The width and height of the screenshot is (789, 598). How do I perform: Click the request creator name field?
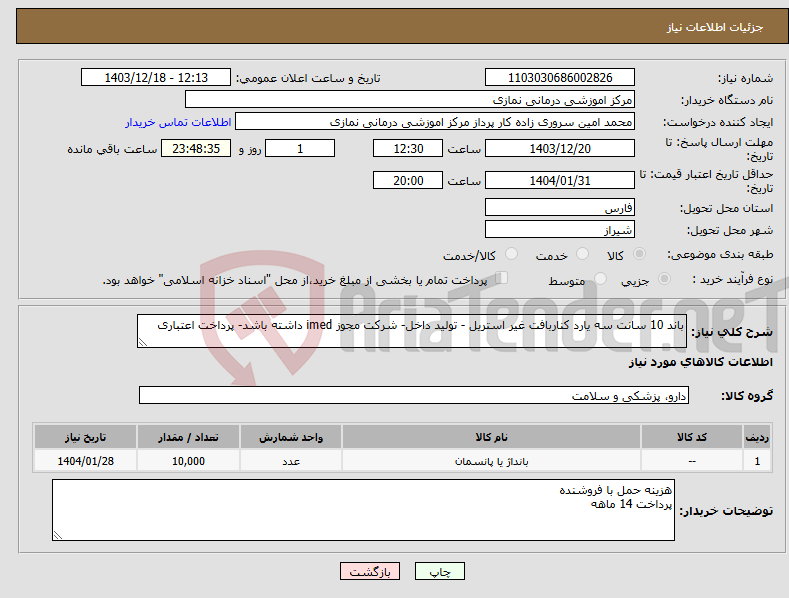(x=435, y=122)
